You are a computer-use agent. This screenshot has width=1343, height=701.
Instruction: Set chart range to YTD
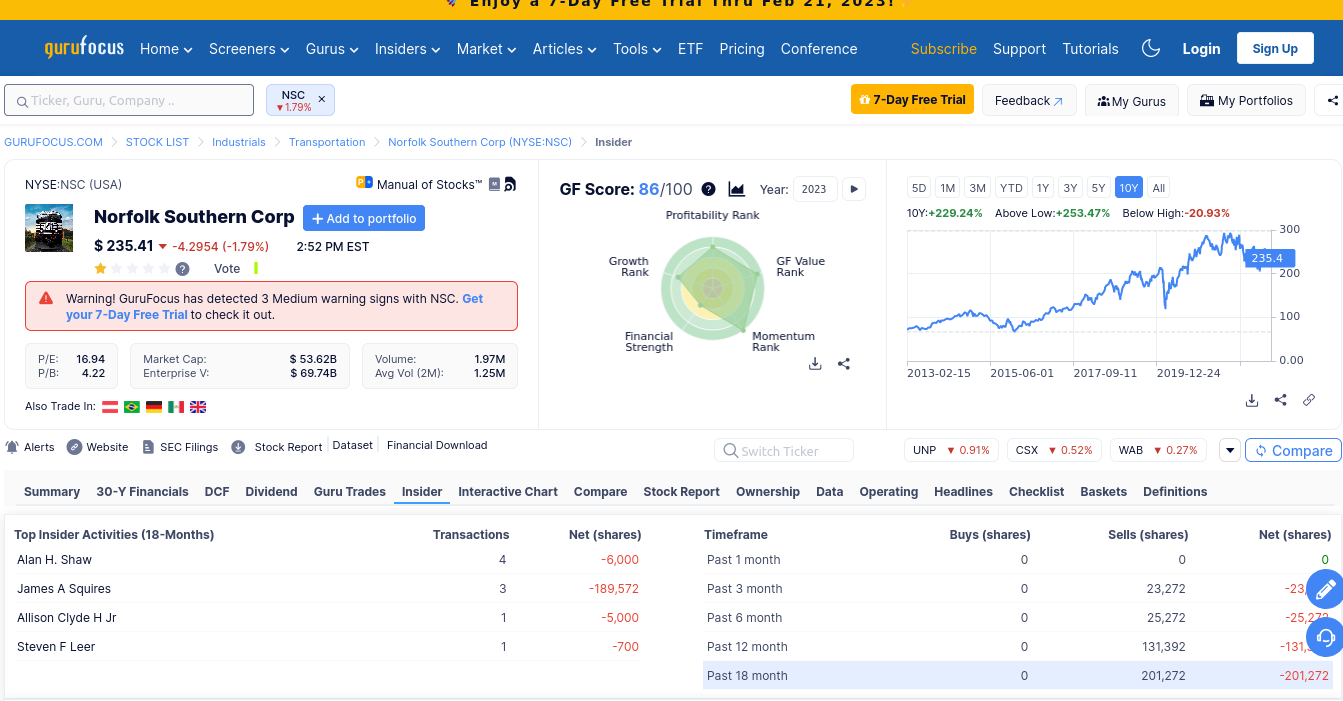click(1012, 188)
